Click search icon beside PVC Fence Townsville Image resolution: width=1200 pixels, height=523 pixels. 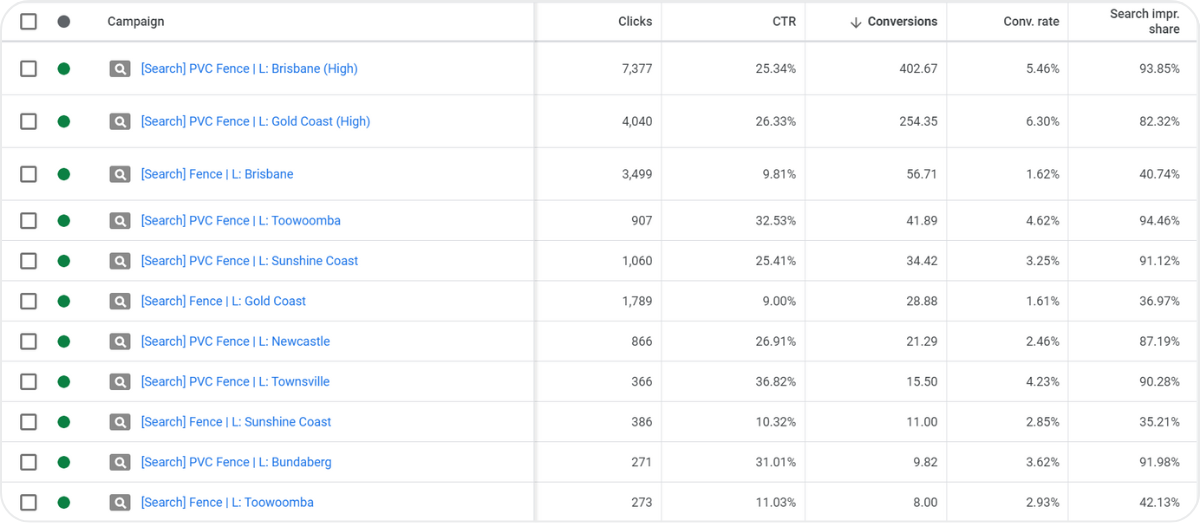[x=120, y=382]
